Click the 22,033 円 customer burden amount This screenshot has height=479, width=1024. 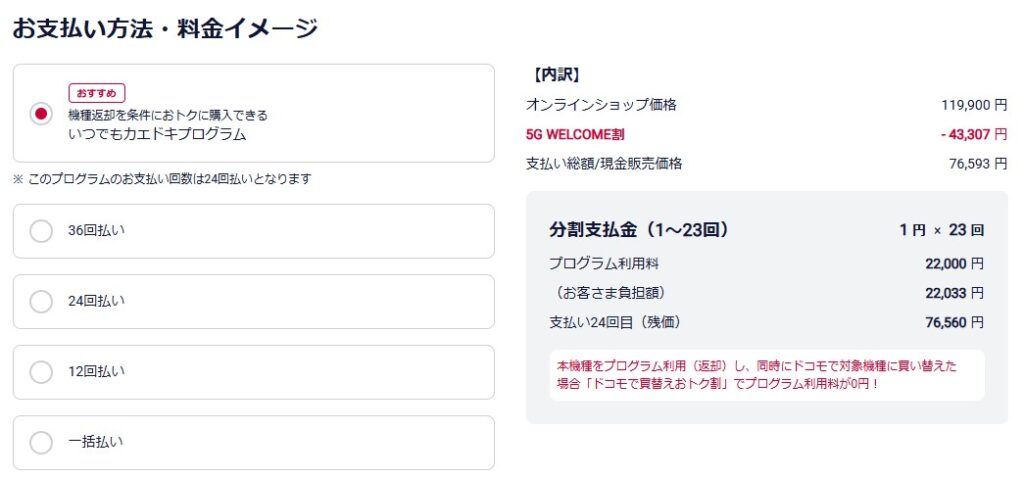[954, 293]
